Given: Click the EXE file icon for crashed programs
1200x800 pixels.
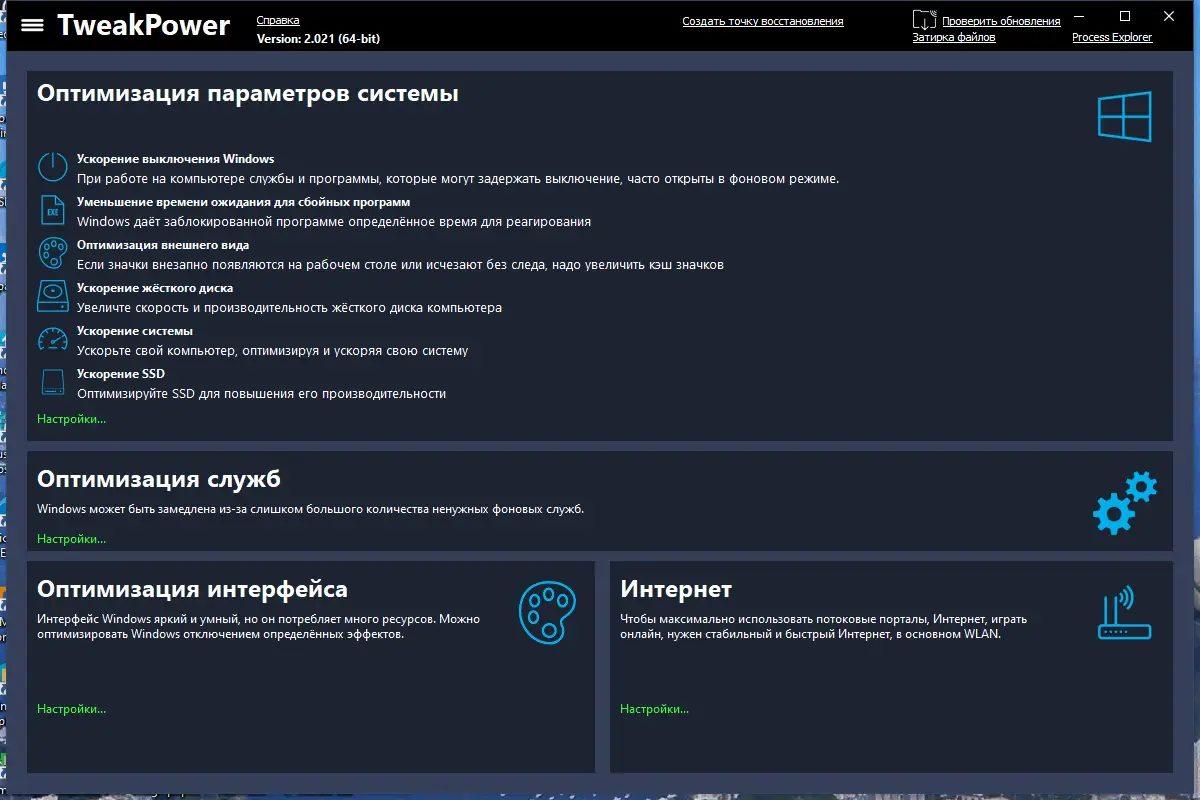Looking at the screenshot, I should click(x=52, y=210).
